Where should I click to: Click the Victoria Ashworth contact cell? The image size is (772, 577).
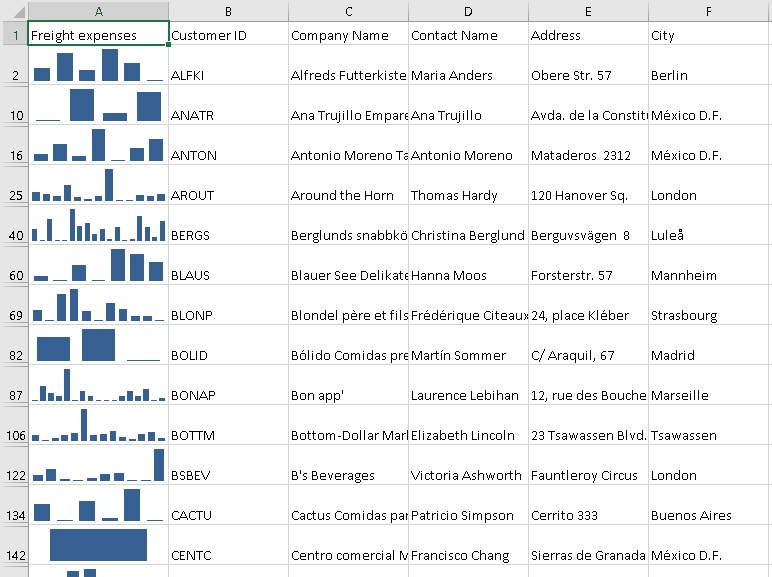468,475
